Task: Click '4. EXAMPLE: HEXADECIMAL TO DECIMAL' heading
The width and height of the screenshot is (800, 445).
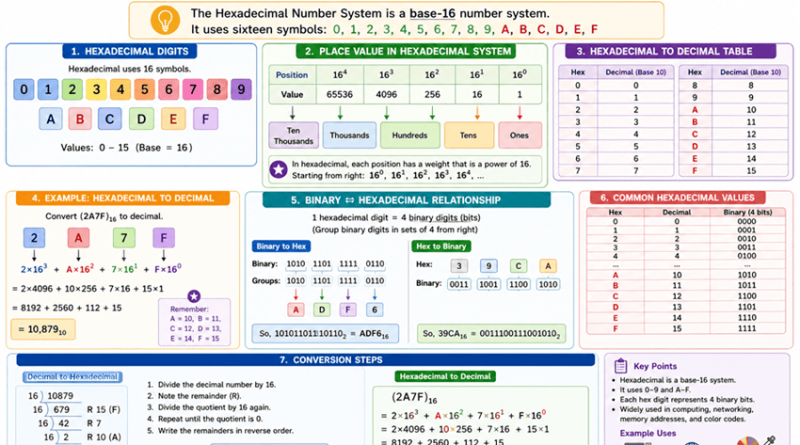Action: (122, 198)
